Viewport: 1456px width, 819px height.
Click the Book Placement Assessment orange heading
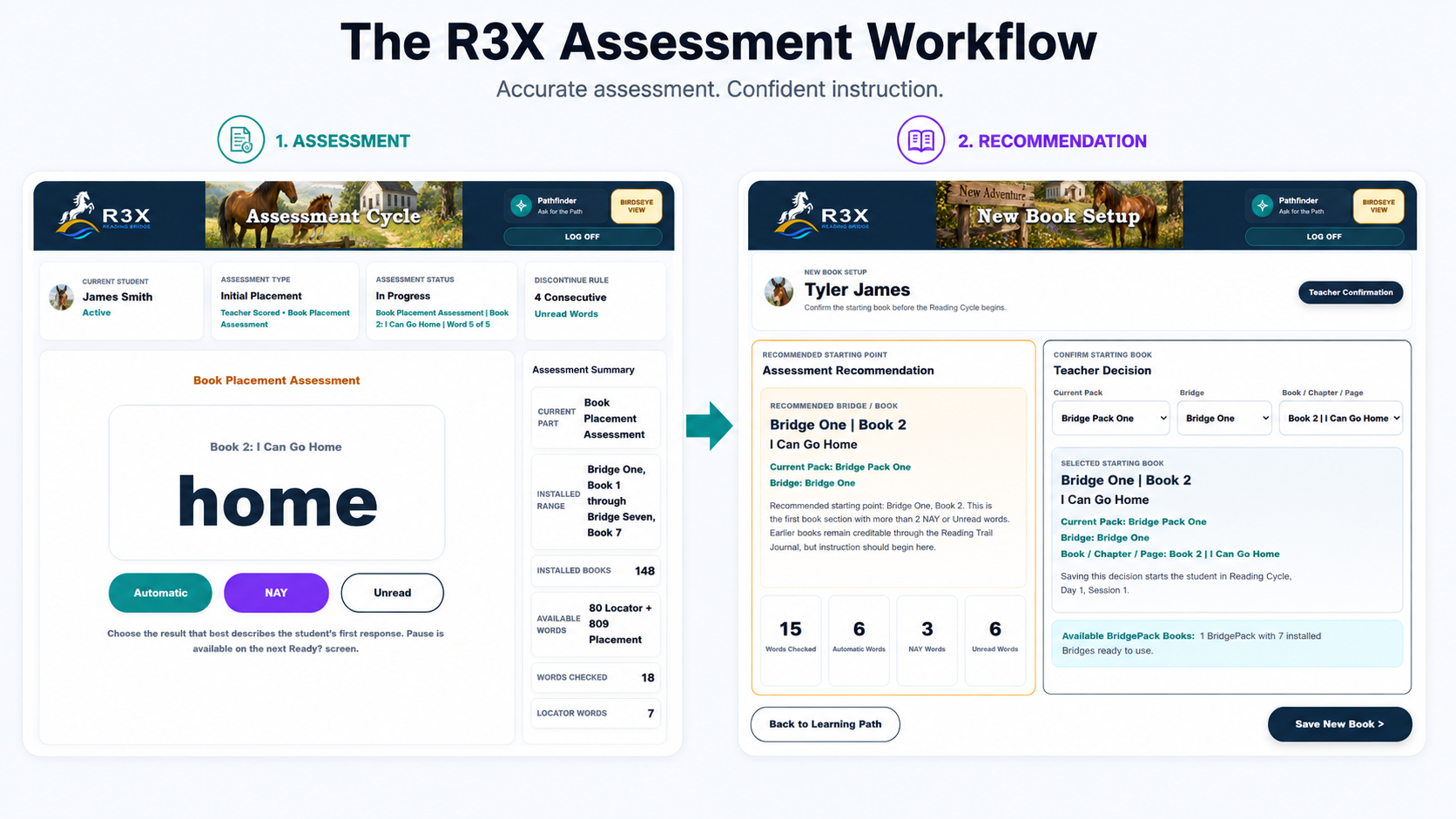coord(276,380)
